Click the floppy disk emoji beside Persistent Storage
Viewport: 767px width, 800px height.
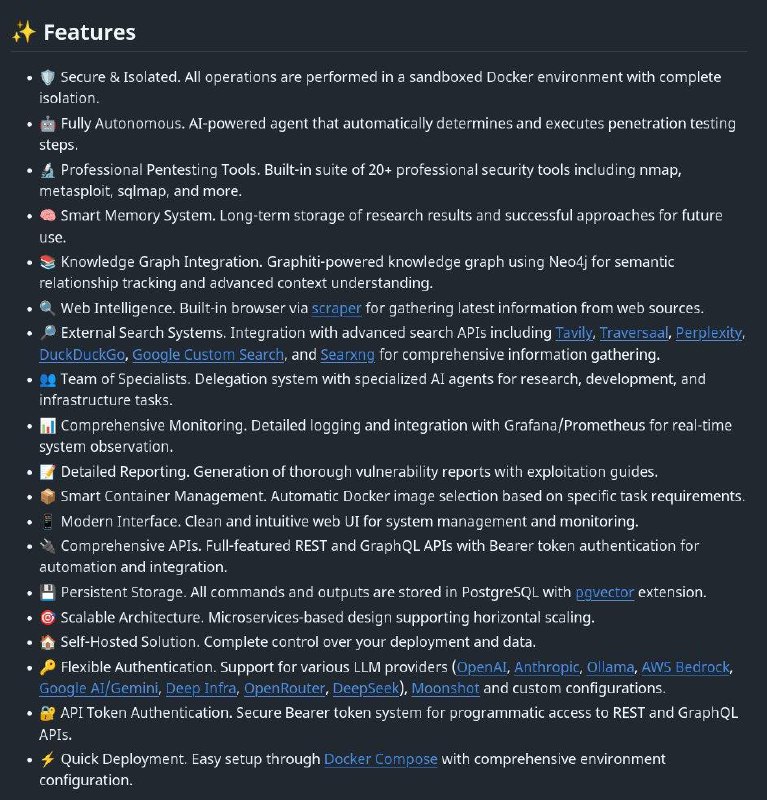pyautogui.click(x=48, y=593)
